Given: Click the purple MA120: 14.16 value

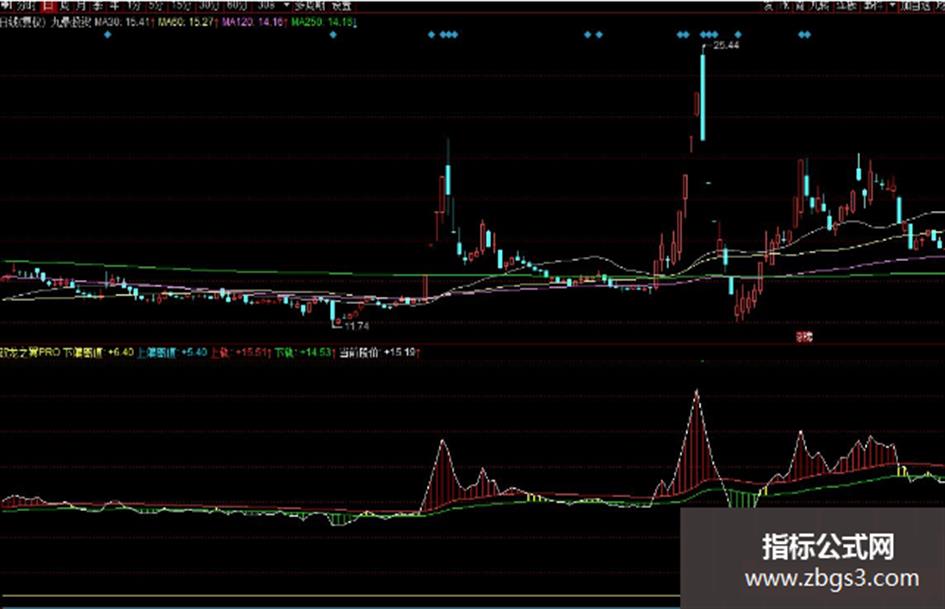Looking at the screenshot, I should pyautogui.click(x=254, y=22).
